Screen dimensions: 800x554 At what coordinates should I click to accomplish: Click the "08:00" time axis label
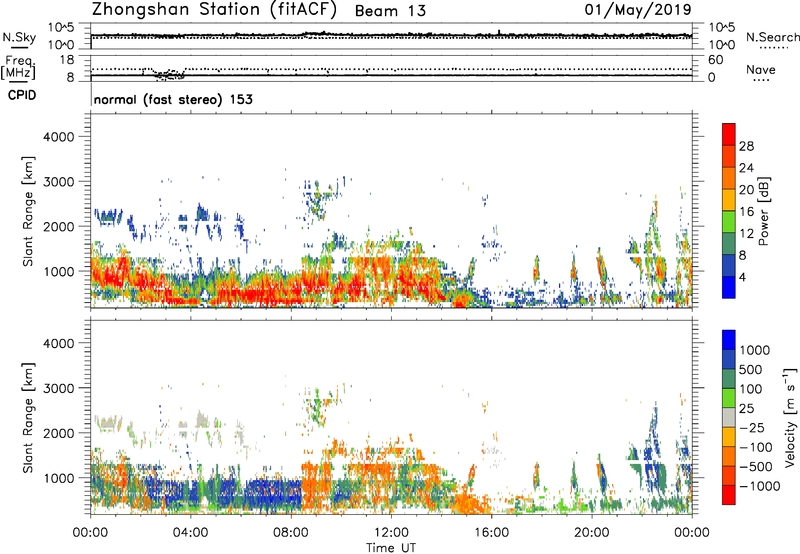point(291,533)
